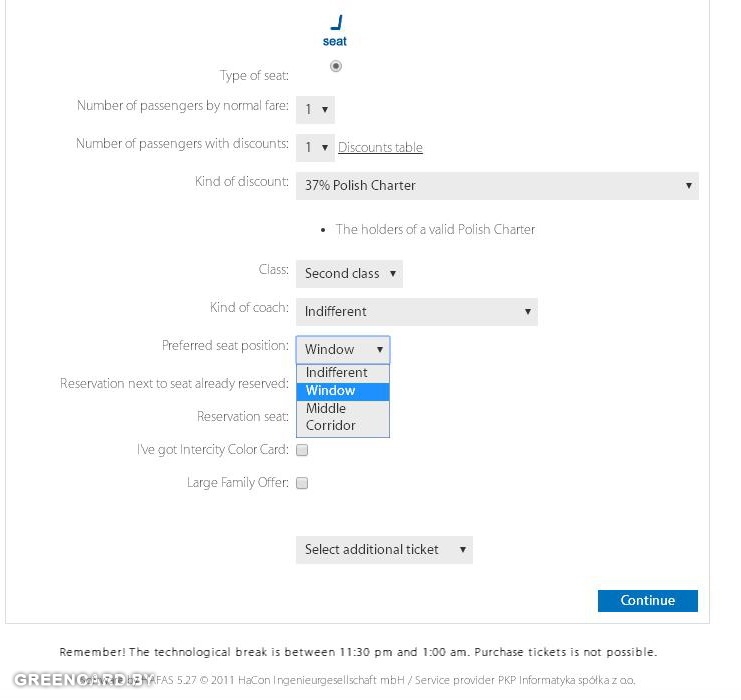Open the Discounts table link
The height and width of the screenshot is (700, 741).
(x=380, y=148)
